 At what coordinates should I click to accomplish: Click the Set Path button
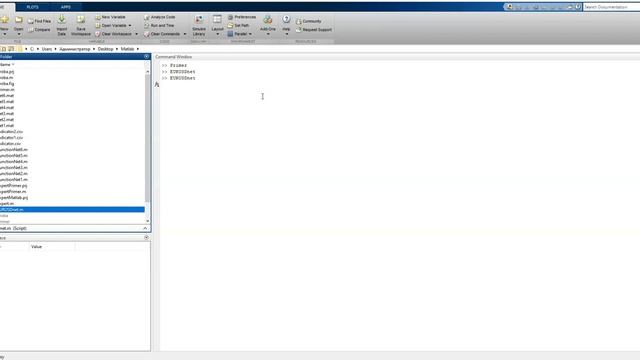click(238, 25)
